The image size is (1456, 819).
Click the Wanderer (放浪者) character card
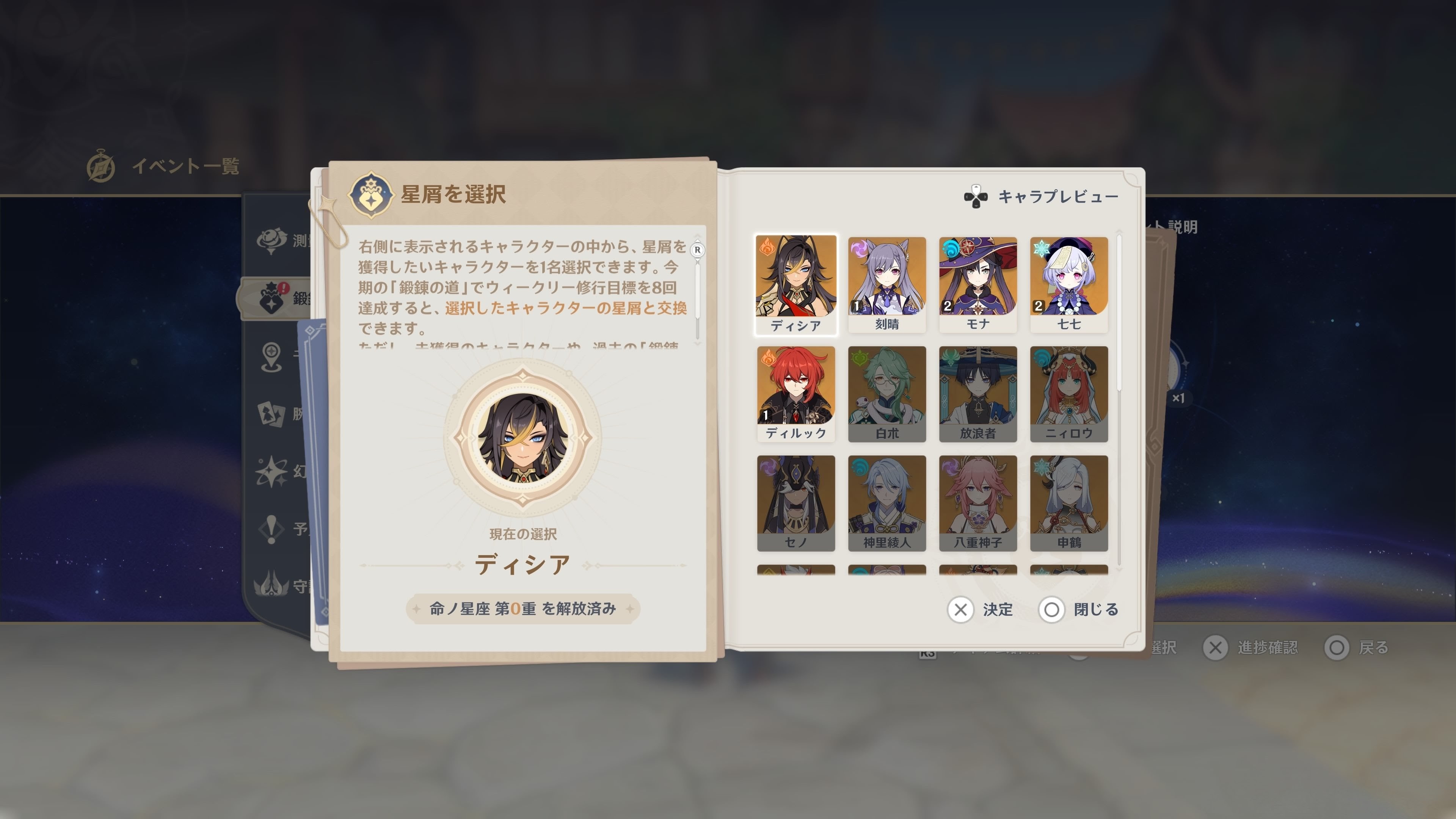click(x=978, y=394)
